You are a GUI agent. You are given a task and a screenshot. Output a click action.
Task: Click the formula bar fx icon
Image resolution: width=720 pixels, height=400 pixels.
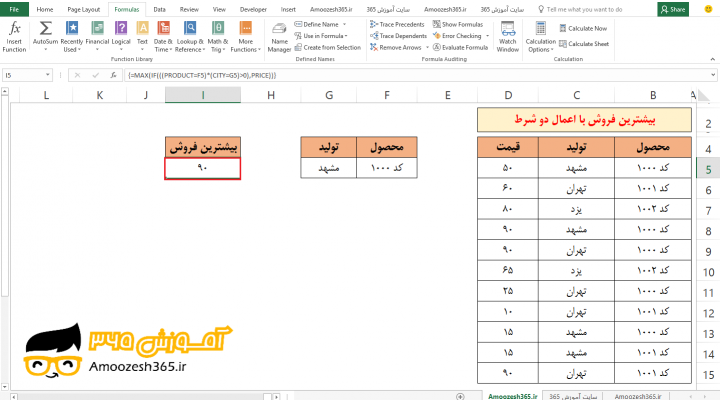point(113,75)
